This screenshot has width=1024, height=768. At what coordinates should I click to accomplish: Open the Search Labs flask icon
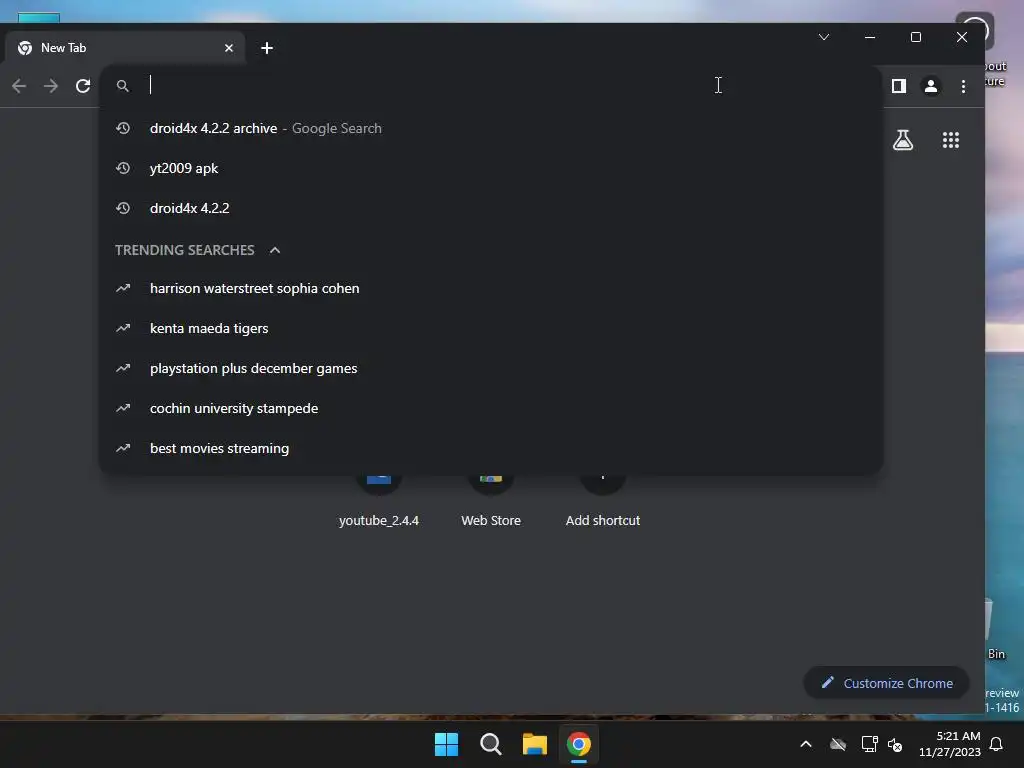(903, 140)
